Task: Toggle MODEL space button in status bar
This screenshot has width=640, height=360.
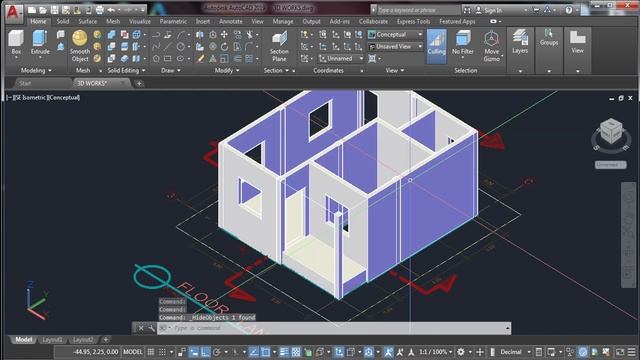Action: 133,352
